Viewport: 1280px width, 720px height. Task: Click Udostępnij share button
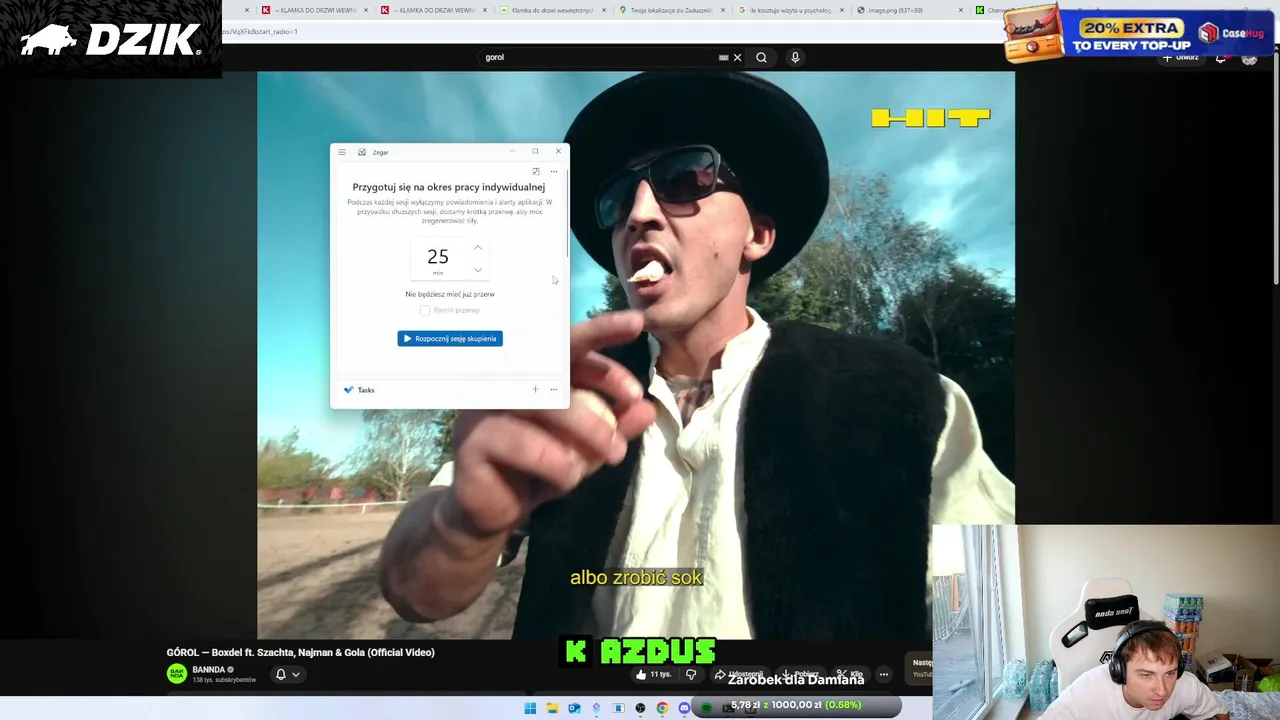click(739, 674)
